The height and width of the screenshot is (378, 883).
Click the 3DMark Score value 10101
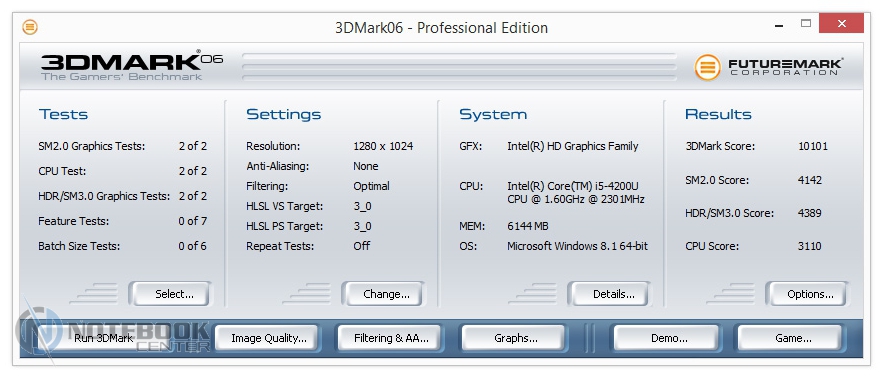(813, 146)
